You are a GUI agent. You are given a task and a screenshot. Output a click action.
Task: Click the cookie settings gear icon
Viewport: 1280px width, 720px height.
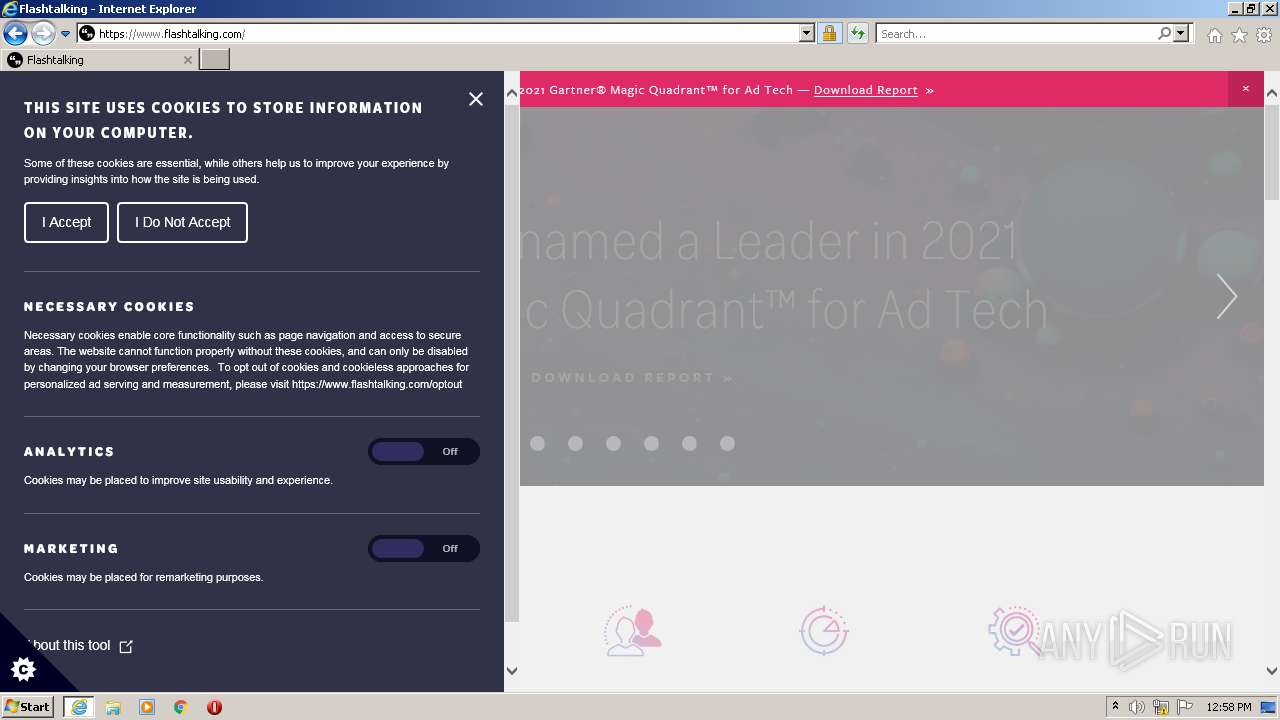[23, 669]
